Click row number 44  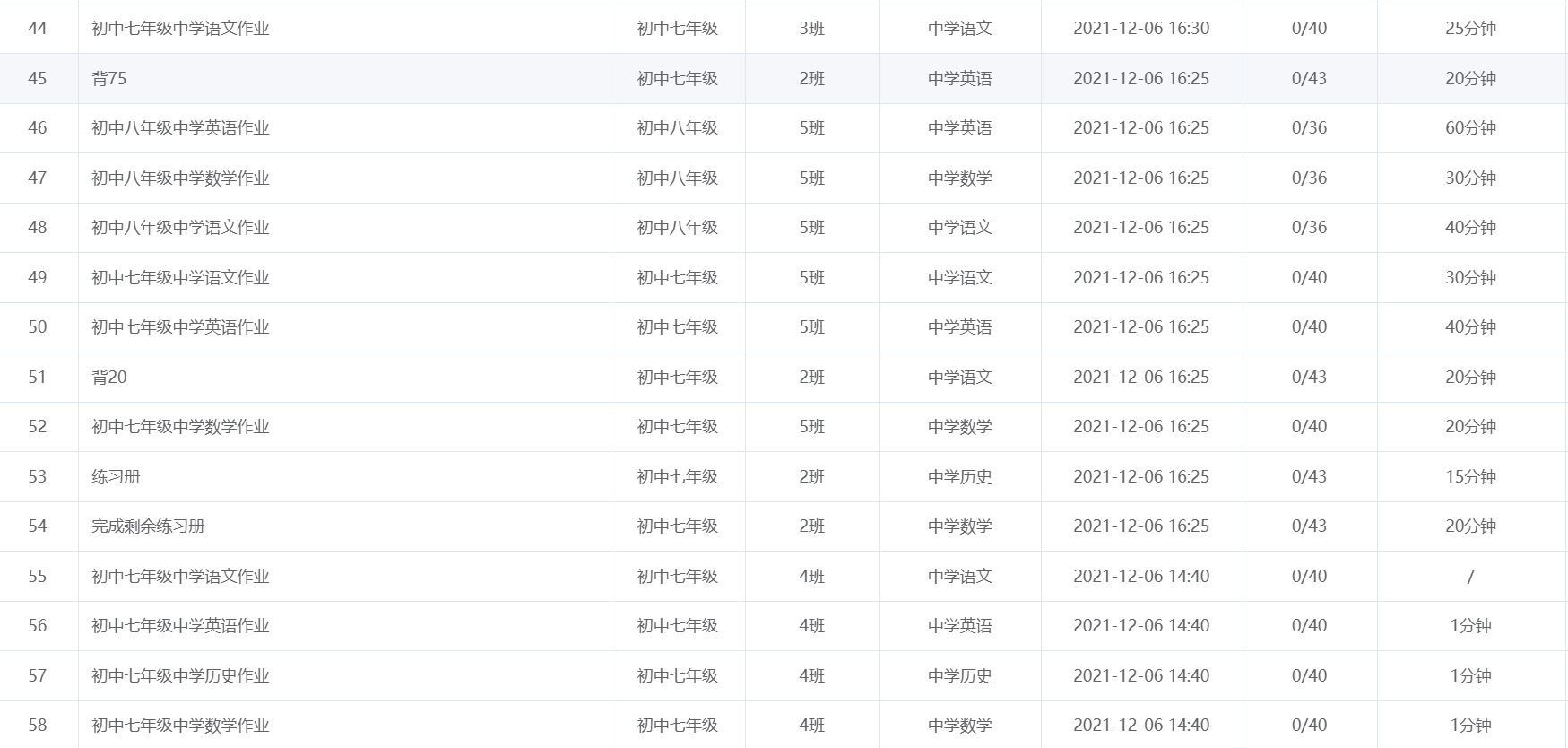coord(38,29)
